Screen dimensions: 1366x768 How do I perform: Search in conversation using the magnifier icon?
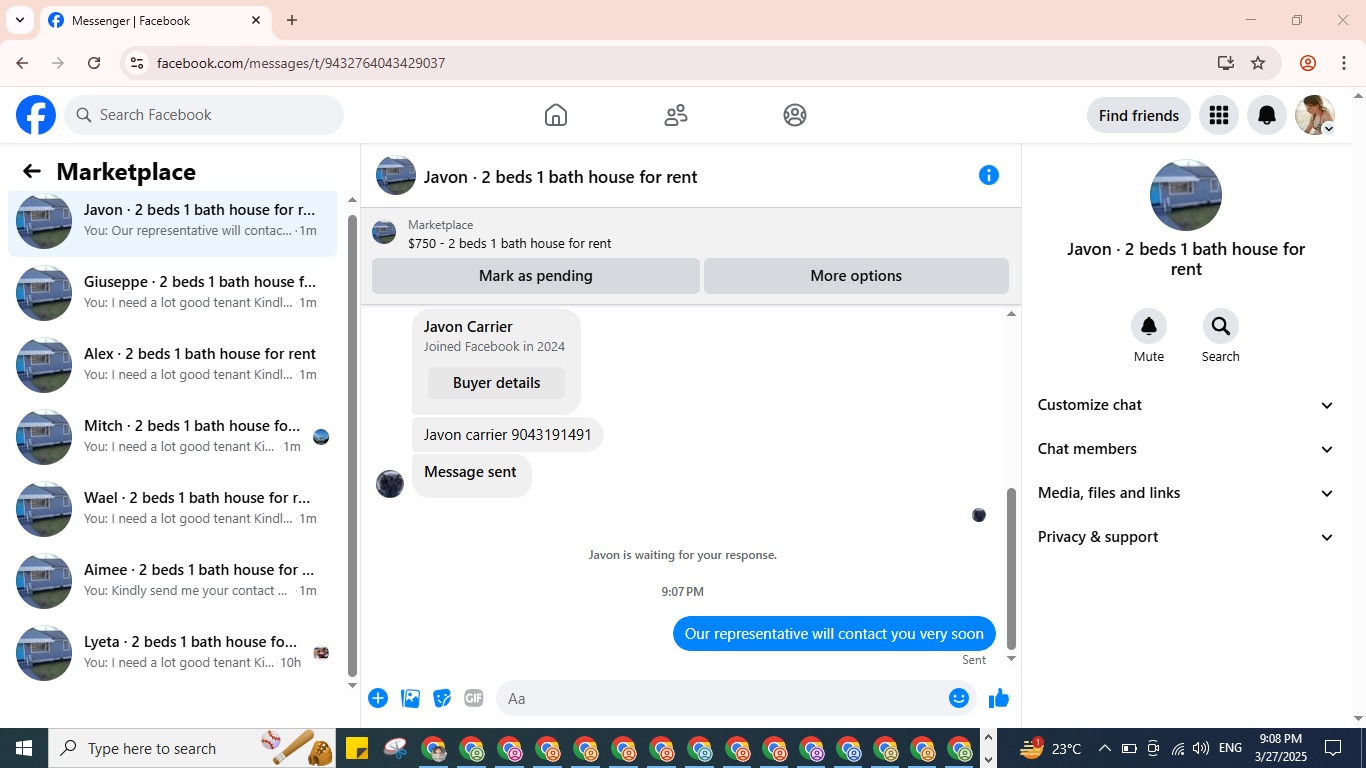tap(1221, 326)
